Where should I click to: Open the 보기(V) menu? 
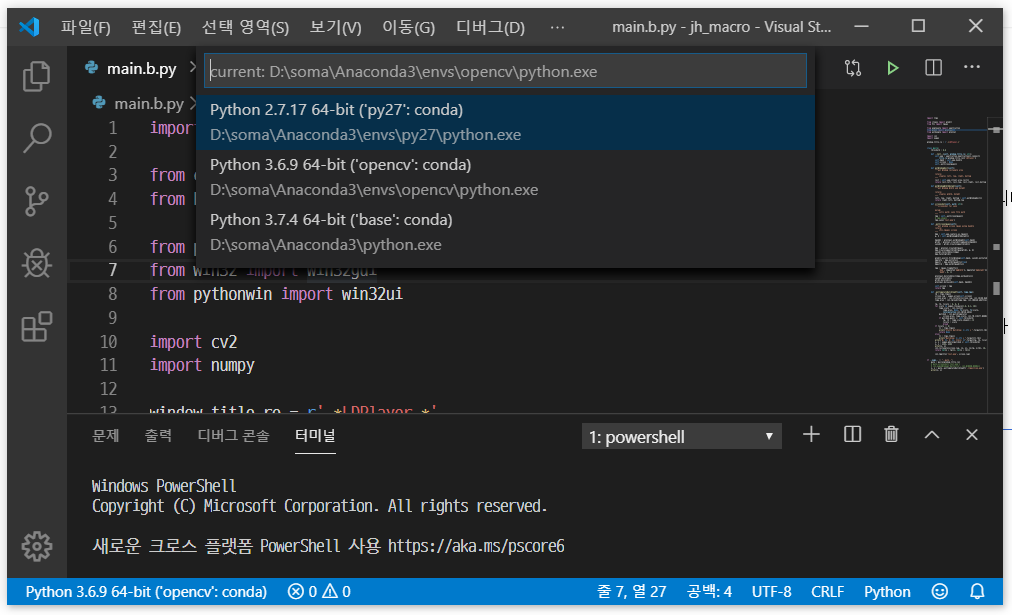coord(336,27)
